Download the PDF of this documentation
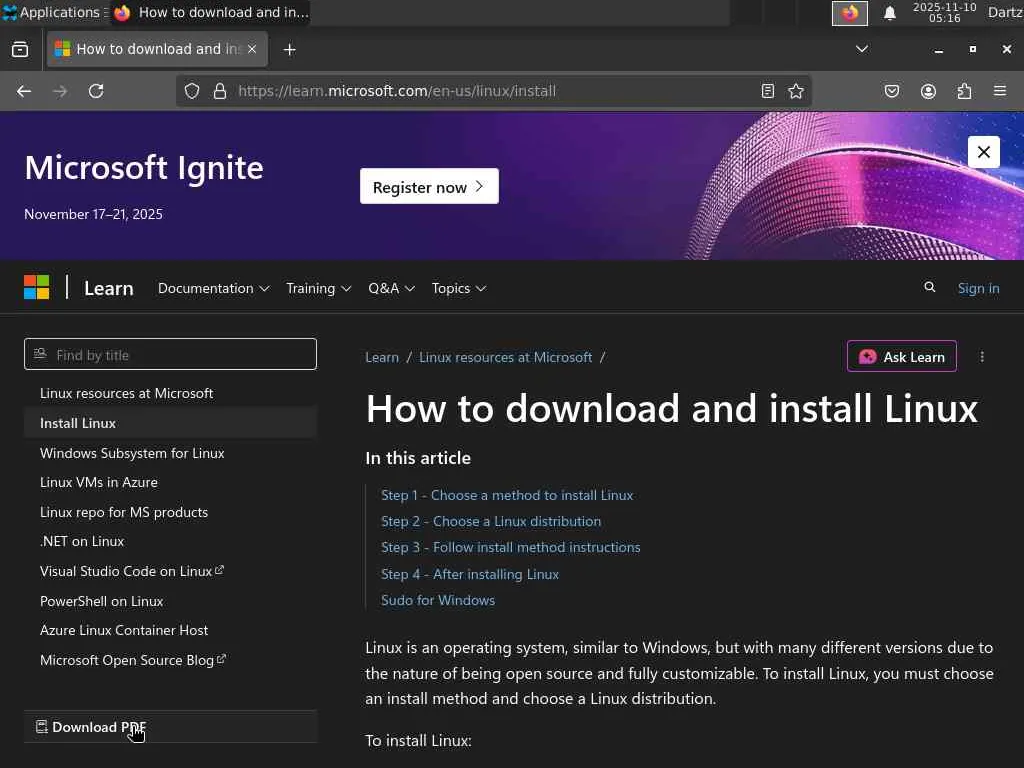The width and height of the screenshot is (1024, 768). [170, 727]
